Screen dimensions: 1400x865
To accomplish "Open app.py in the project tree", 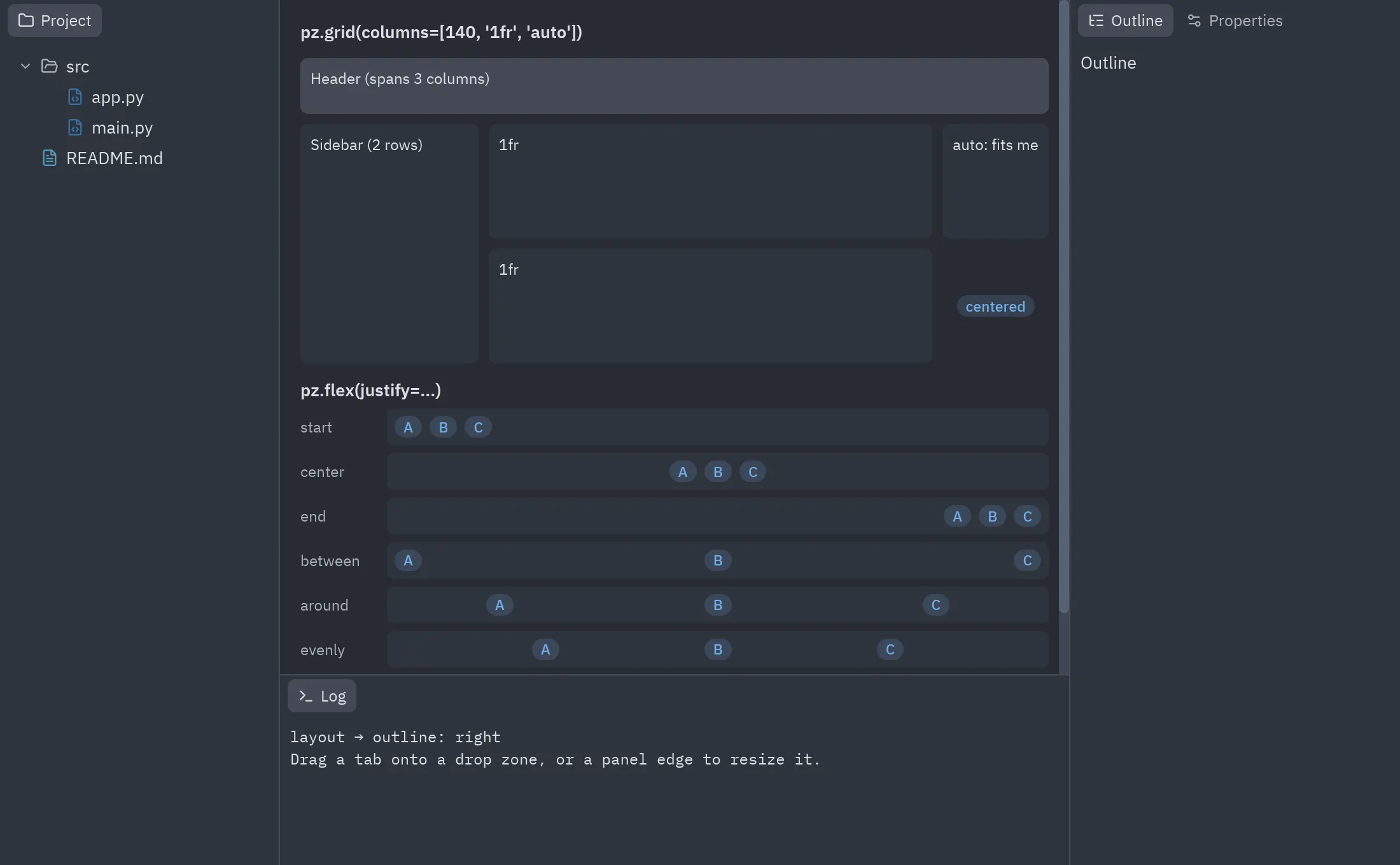I will pos(118,97).
